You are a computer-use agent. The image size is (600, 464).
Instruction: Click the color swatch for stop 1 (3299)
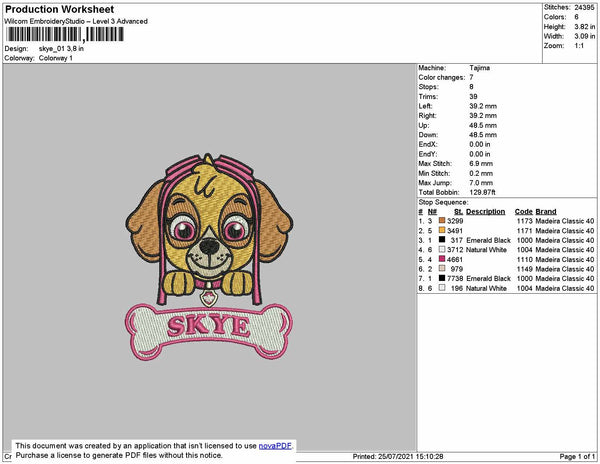point(442,221)
